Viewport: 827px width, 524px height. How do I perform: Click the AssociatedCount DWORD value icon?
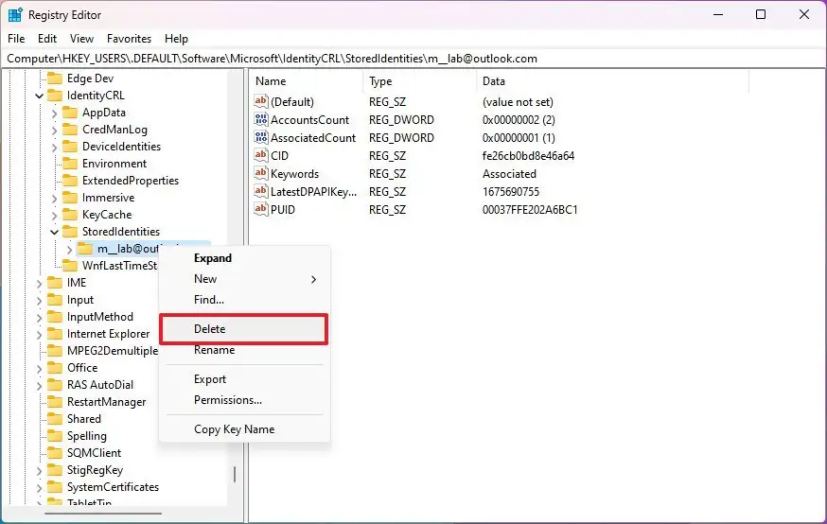pyautogui.click(x=261, y=138)
